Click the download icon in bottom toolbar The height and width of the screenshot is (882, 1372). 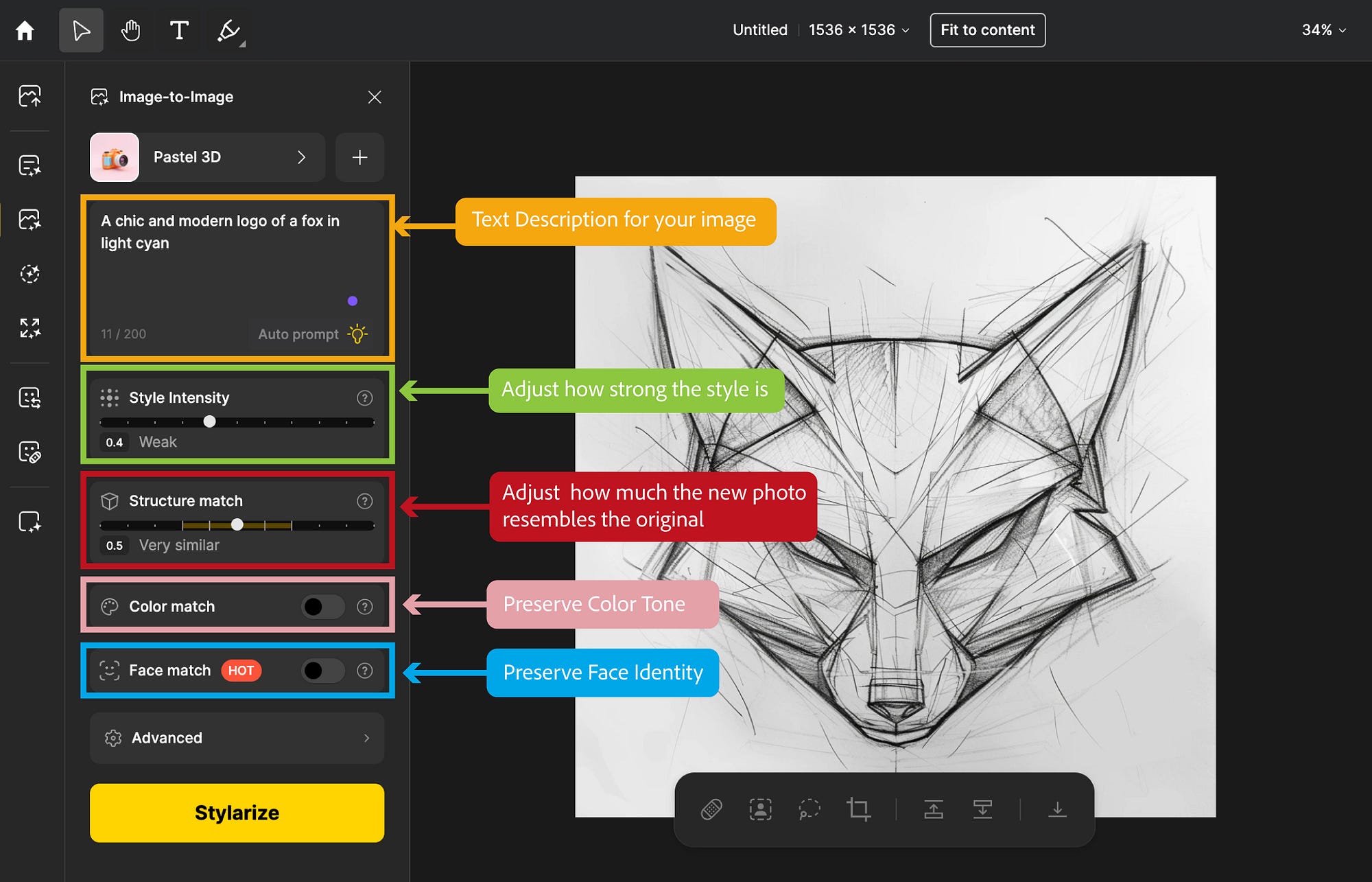[x=1057, y=809]
